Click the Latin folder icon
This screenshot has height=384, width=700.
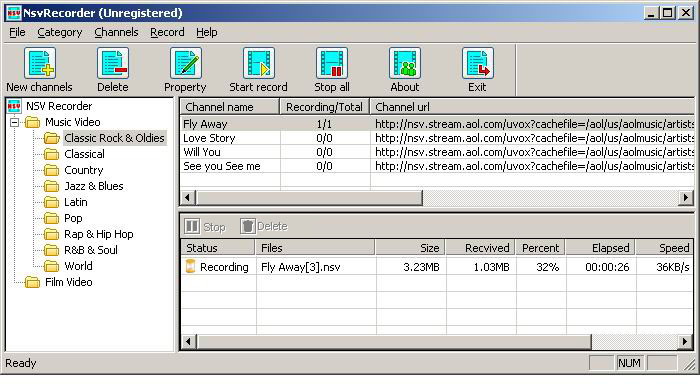[x=51, y=202]
